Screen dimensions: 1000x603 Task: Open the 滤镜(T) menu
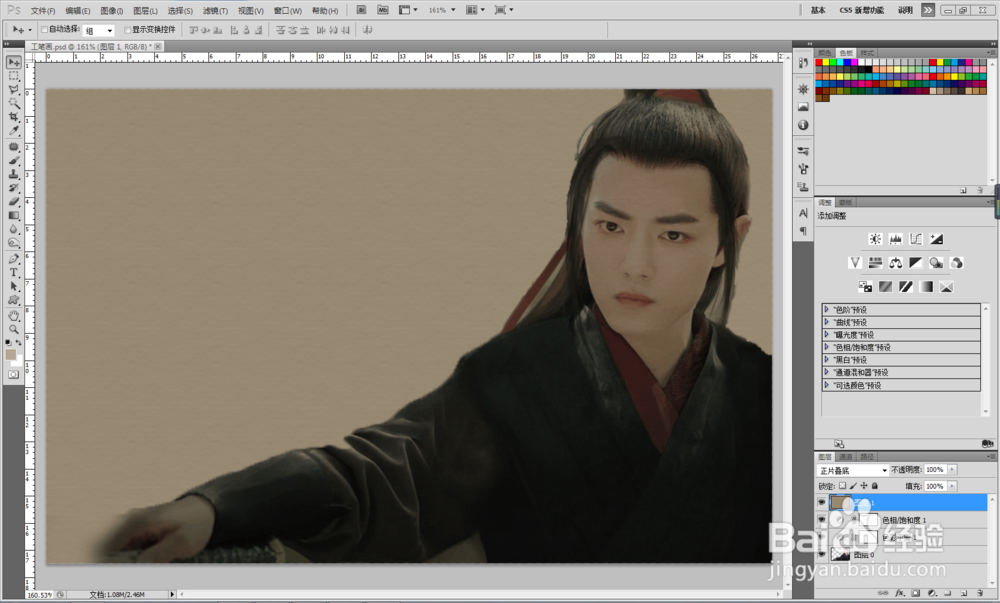215,11
